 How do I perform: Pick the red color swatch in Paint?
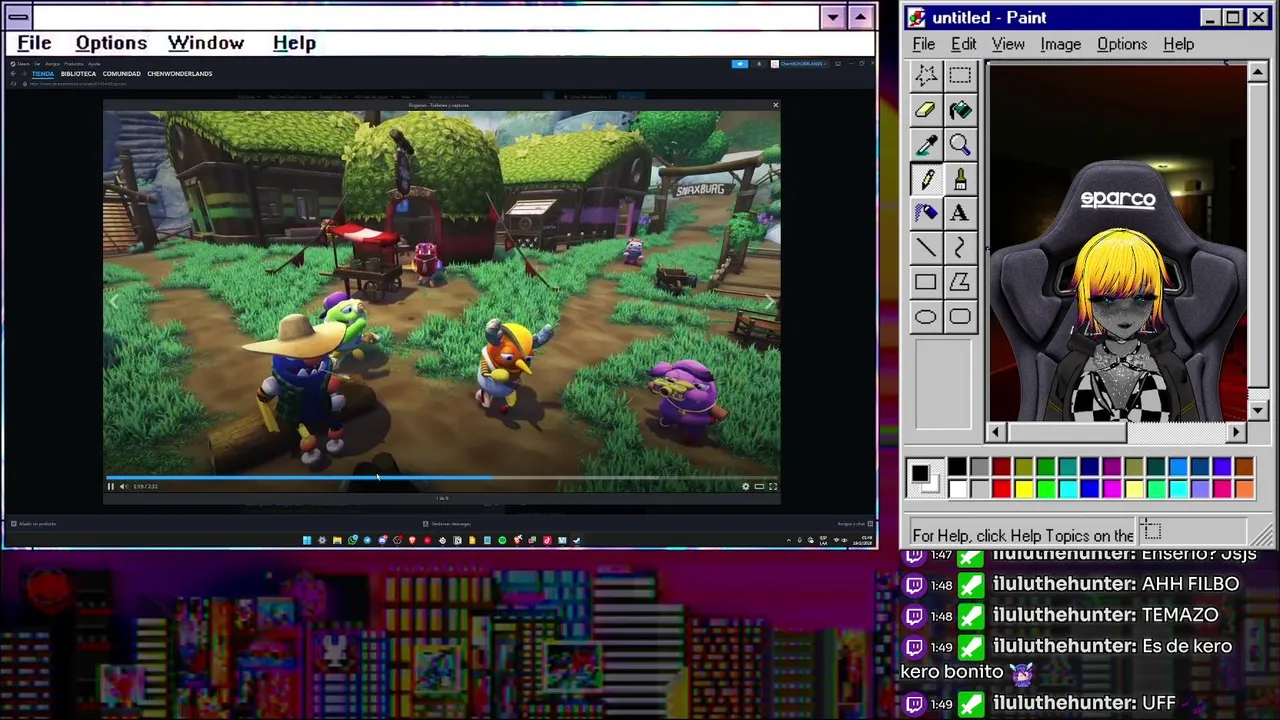(x=1001, y=489)
